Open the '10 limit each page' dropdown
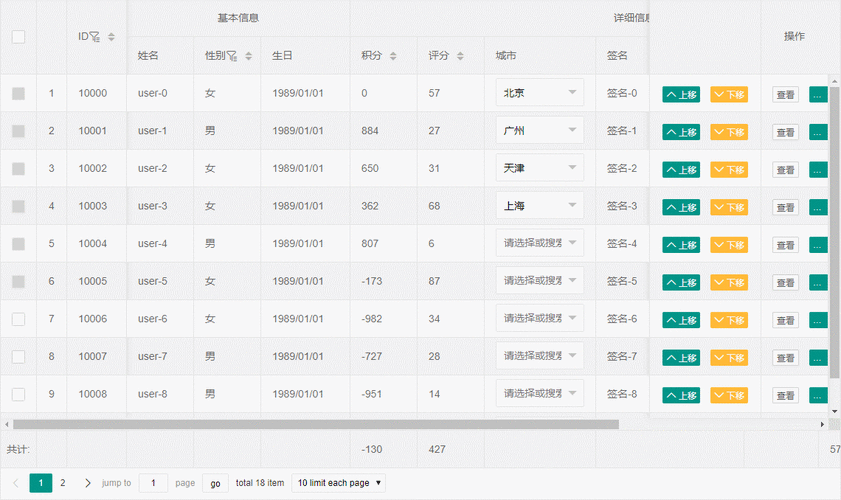The image size is (841, 500). (339, 483)
